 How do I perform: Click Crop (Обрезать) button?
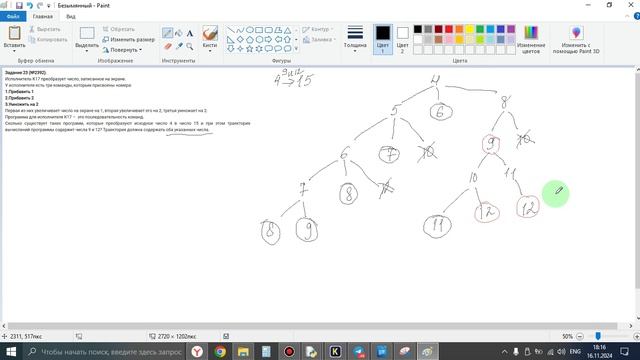[x=118, y=29]
